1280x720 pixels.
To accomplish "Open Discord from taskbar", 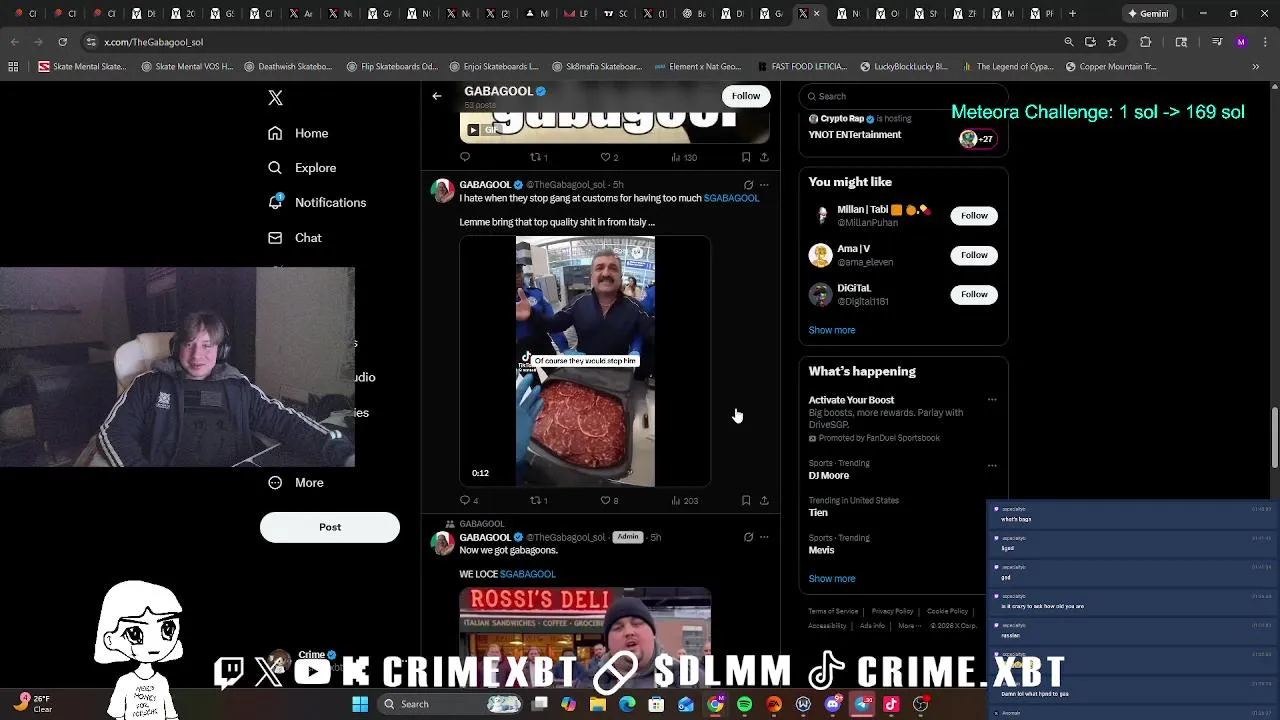I will click(833, 704).
